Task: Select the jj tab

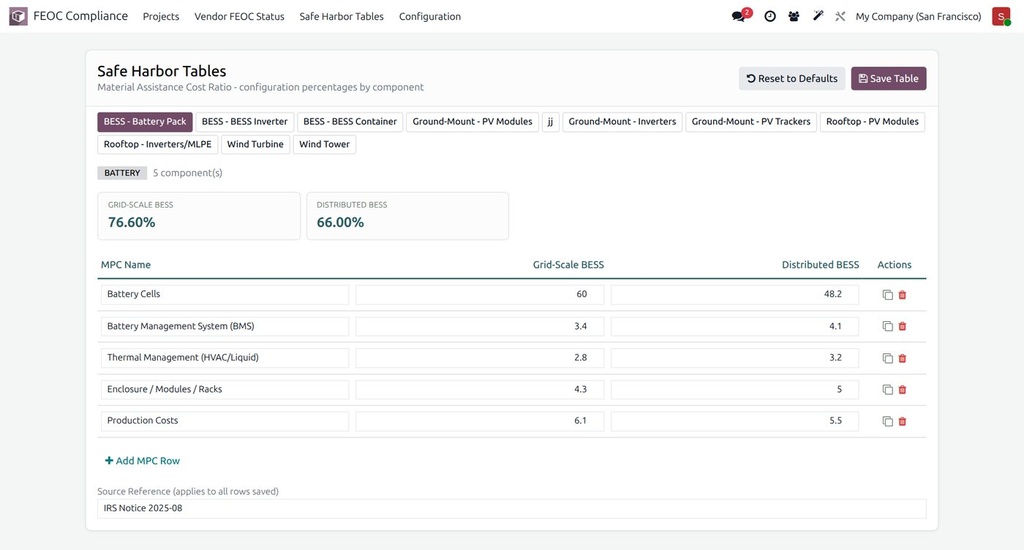Action: pyautogui.click(x=551, y=121)
